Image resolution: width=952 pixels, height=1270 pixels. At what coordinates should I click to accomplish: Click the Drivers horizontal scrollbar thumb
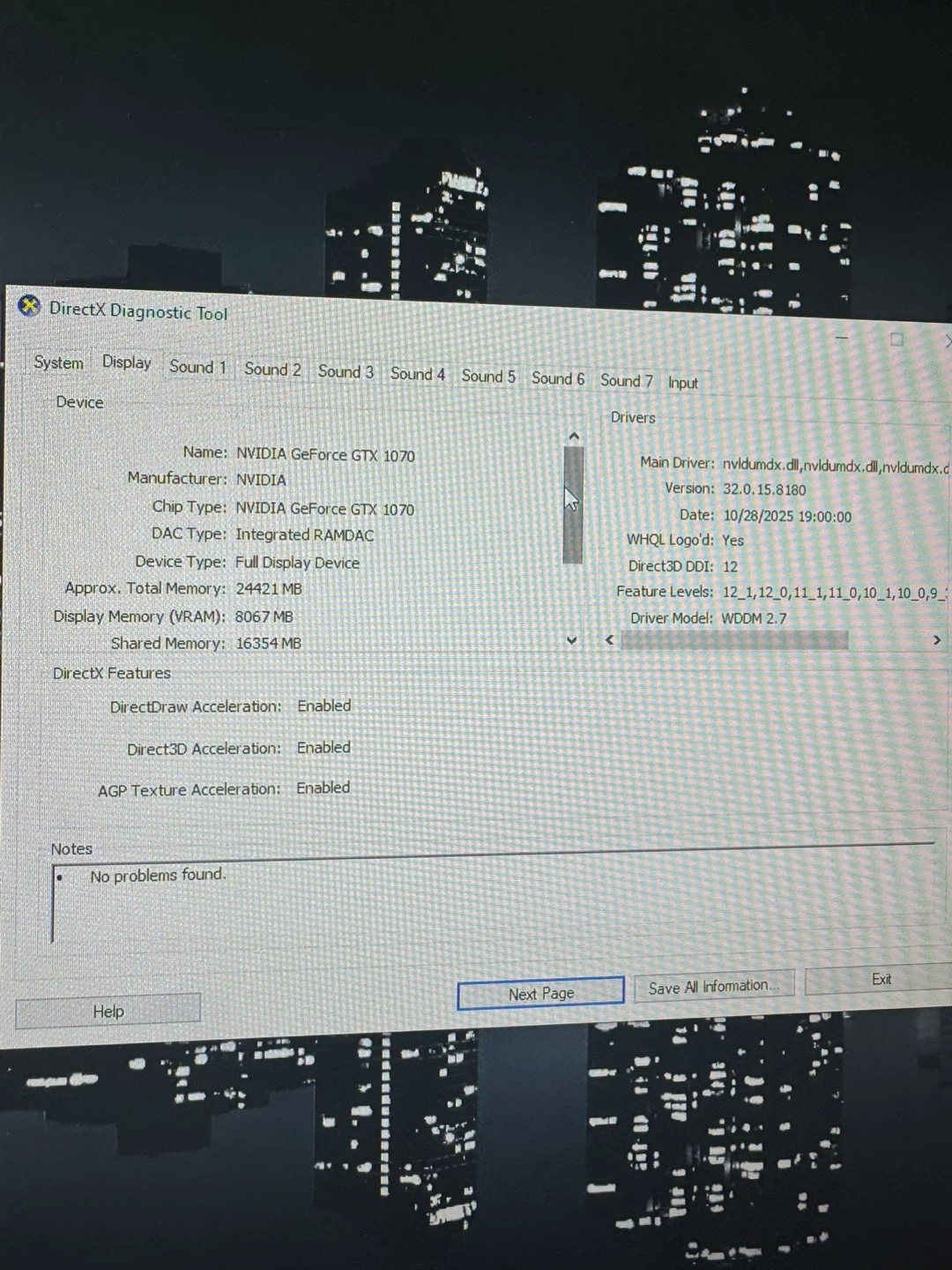(x=734, y=640)
